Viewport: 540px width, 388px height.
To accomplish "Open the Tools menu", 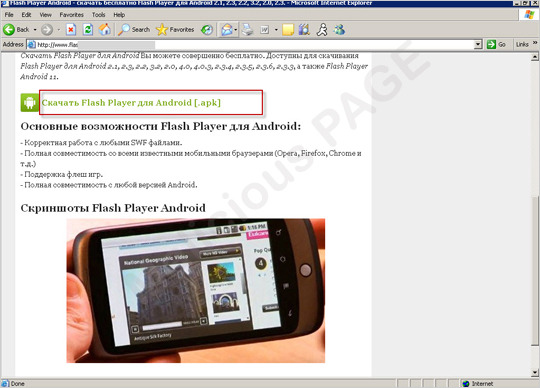I will [x=98, y=15].
